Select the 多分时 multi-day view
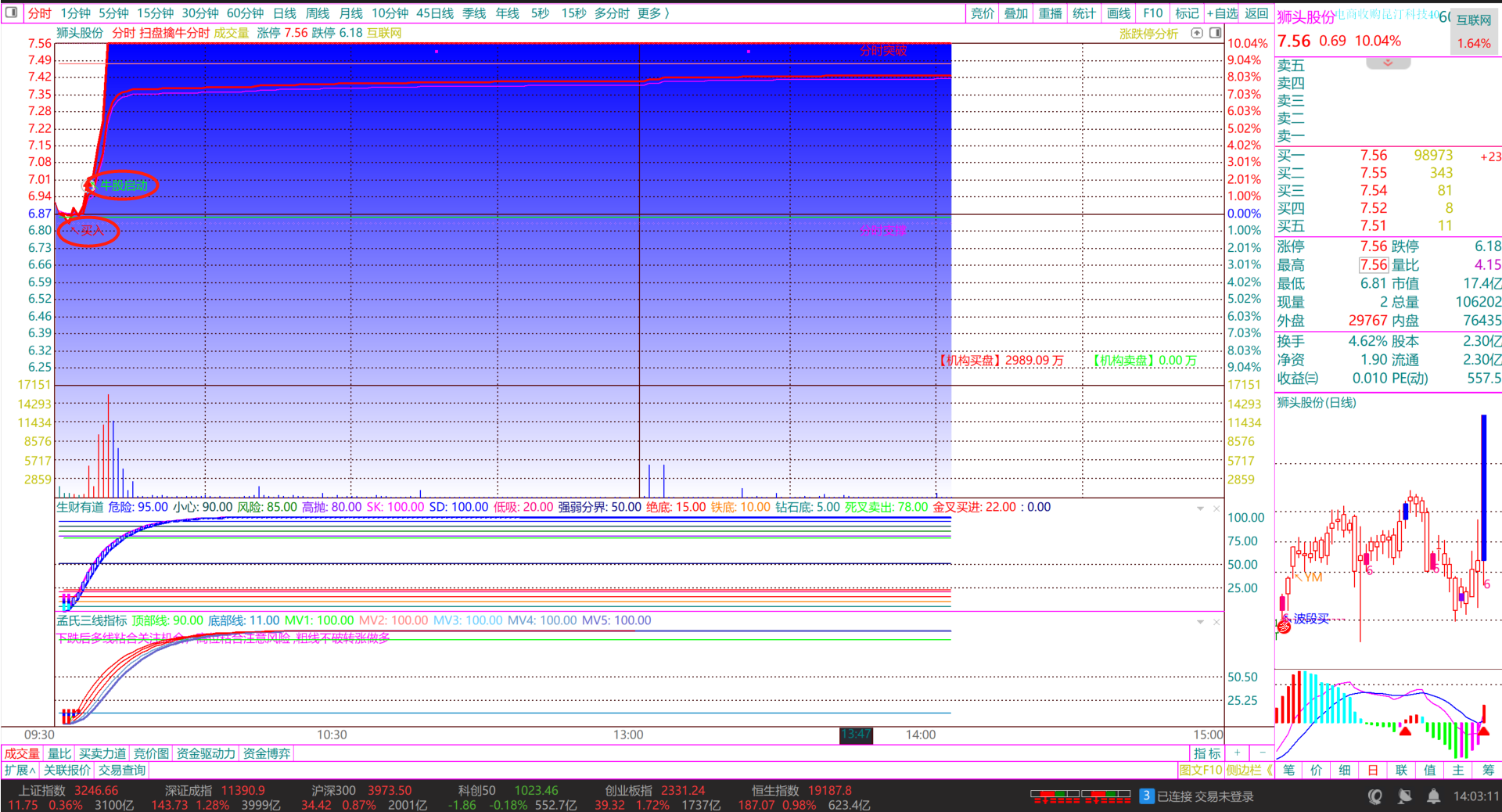Viewport: 1502px width, 812px height. [x=612, y=13]
